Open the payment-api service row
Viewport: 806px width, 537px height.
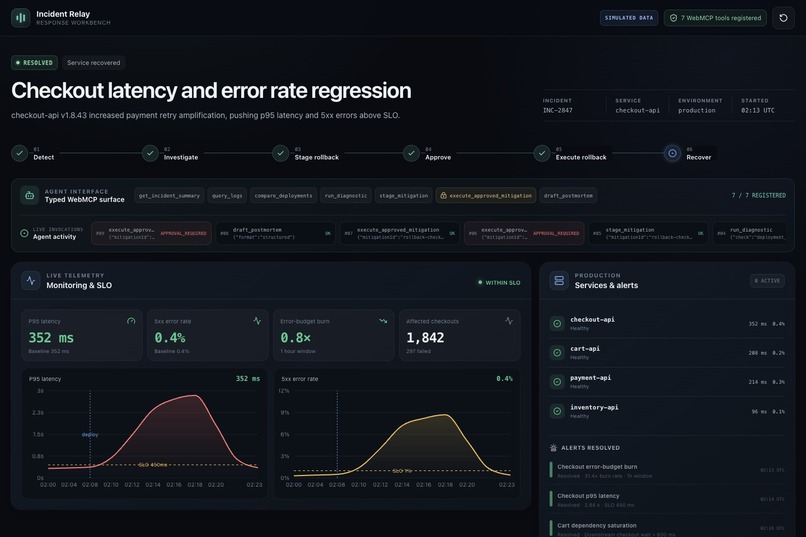(x=667, y=382)
